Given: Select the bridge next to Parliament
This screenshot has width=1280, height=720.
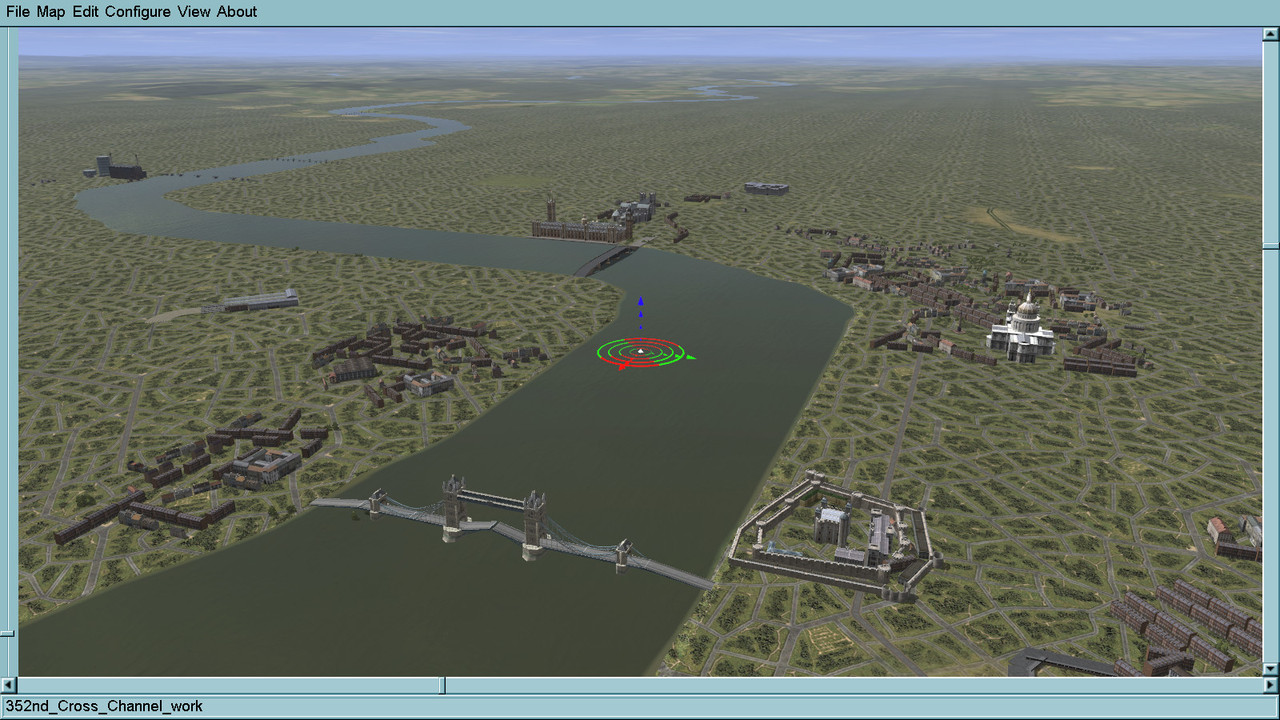Looking at the screenshot, I should point(605,258).
